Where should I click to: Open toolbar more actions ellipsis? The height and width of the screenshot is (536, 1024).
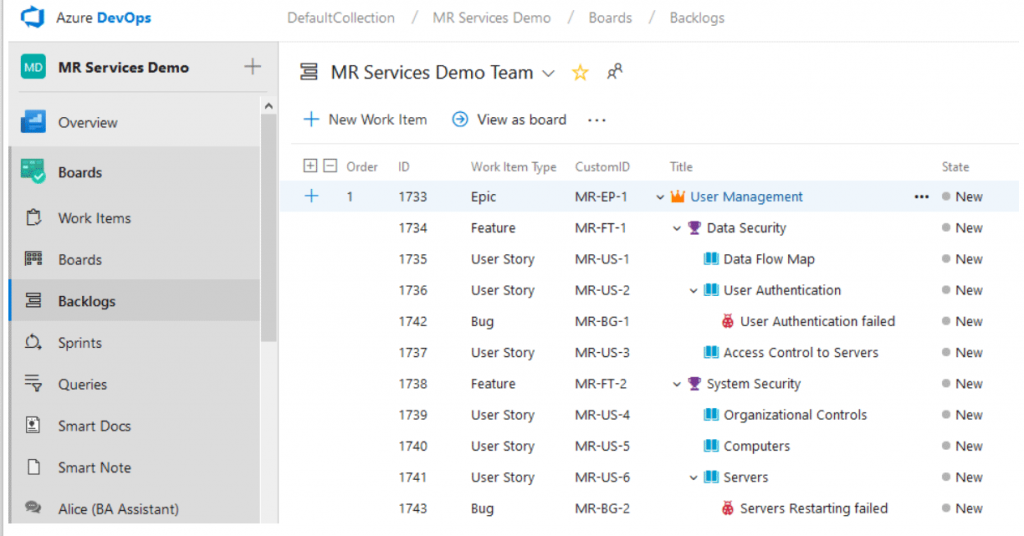pyautogui.click(x=596, y=120)
